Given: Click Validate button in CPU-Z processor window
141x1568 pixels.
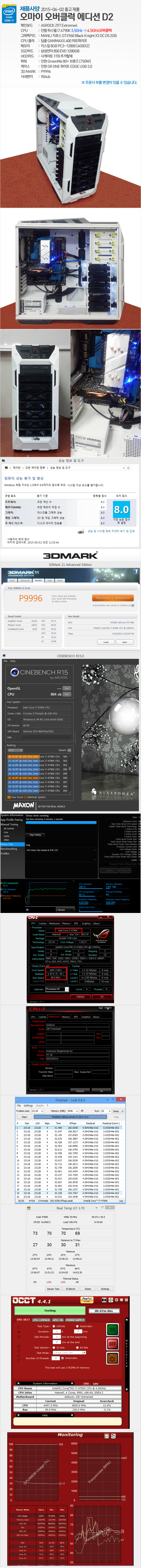Looking at the screenshot, I should click(x=80, y=996).
